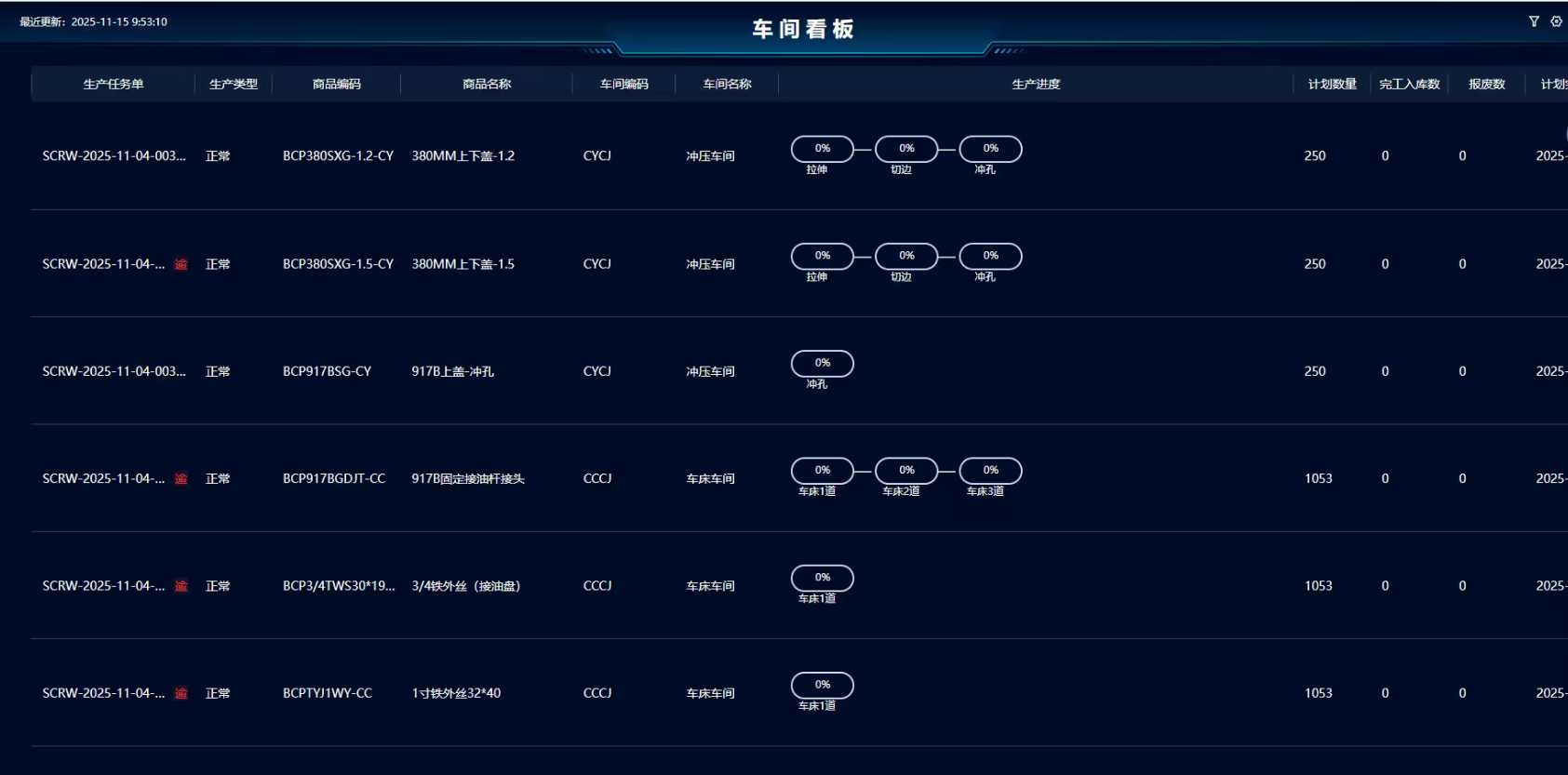This screenshot has width=1568, height=775.
Task: Click planned quantity 1053 in 3/4铁外丝 row
Action: point(1318,586)
